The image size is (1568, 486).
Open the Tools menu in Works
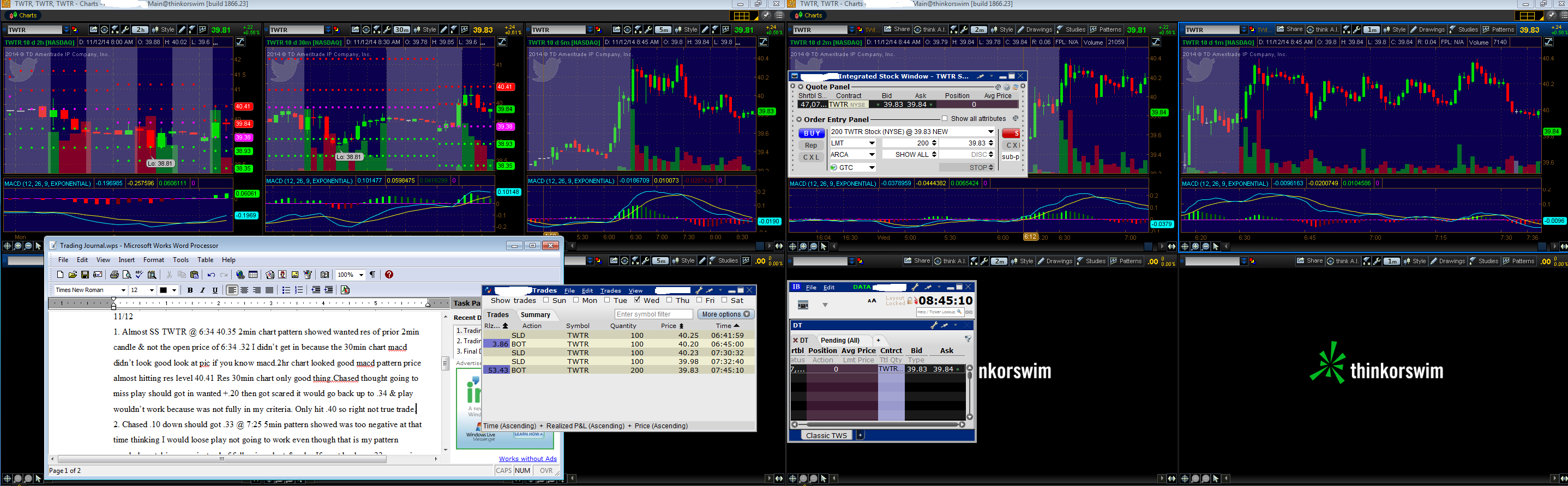tap(181, 260)
